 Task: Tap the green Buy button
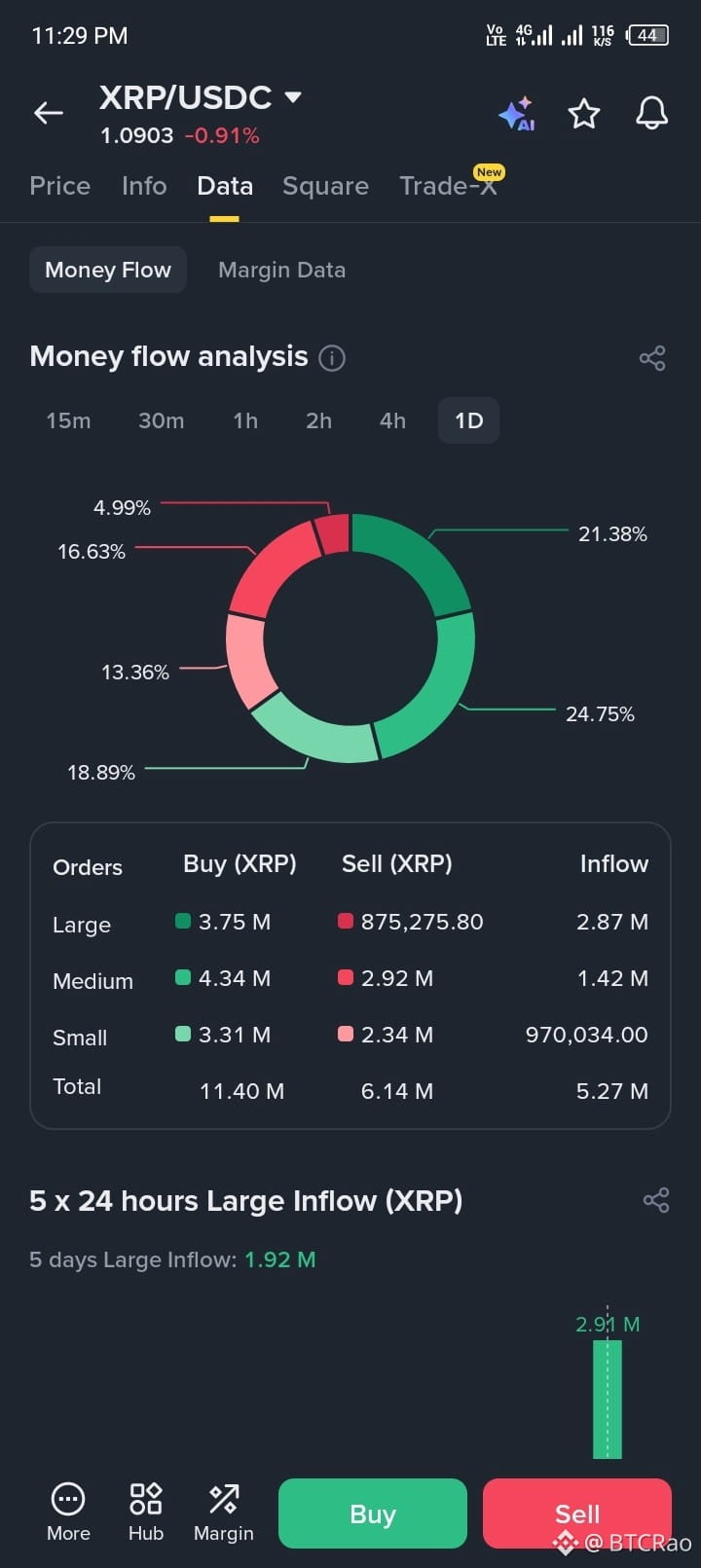[373, 1513]
